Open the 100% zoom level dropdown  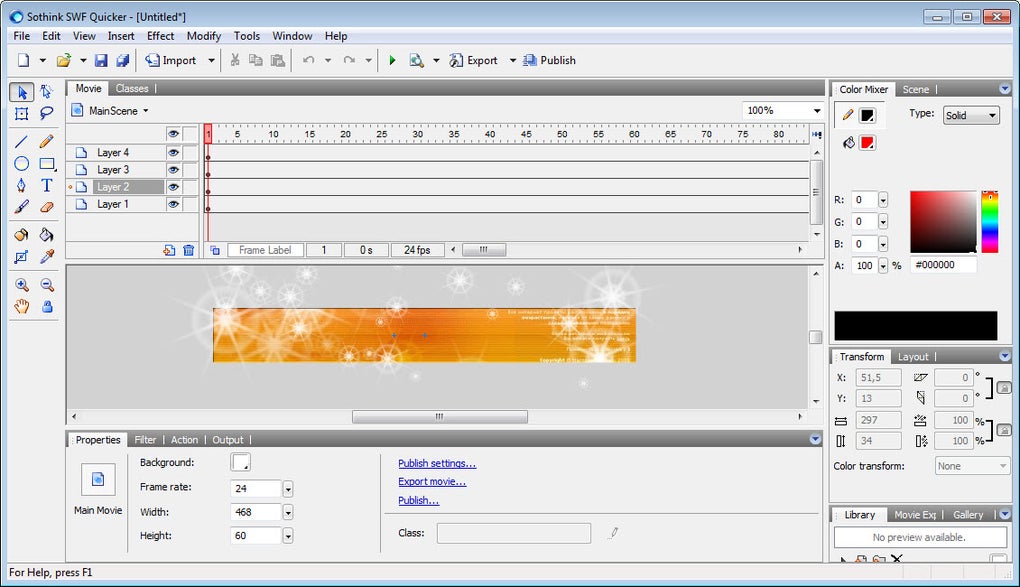(816, 111)
